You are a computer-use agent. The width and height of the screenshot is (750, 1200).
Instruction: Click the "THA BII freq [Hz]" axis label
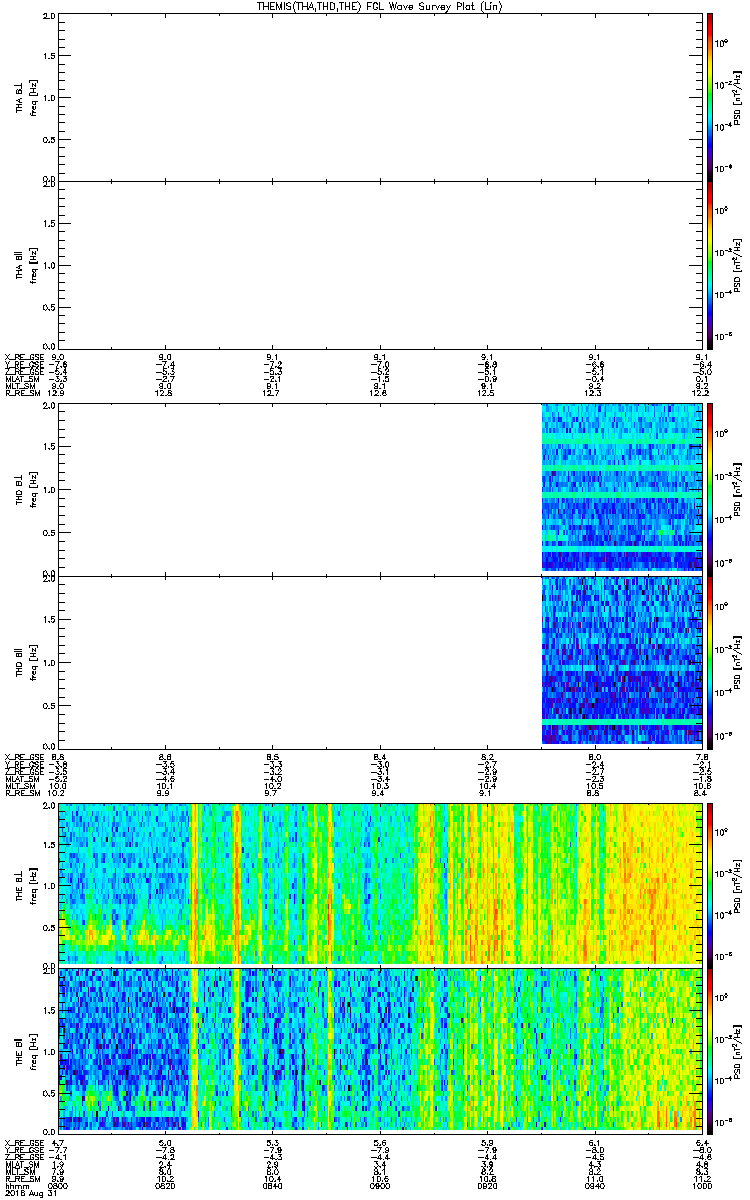(x=27, y=264)
